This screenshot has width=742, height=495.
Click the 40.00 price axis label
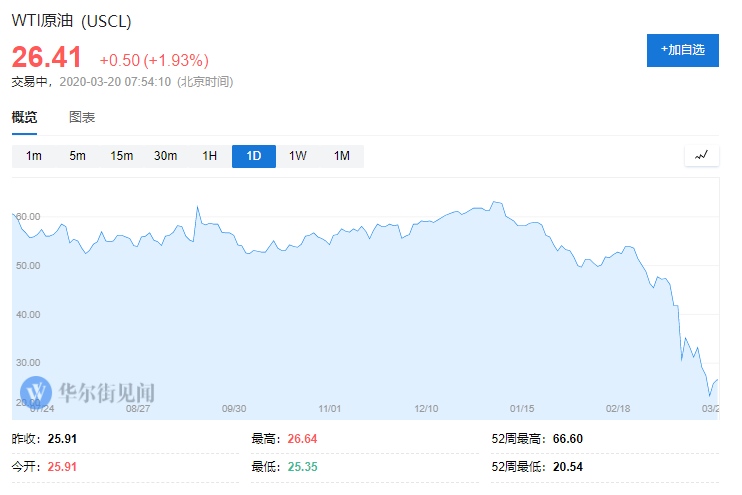28,314
